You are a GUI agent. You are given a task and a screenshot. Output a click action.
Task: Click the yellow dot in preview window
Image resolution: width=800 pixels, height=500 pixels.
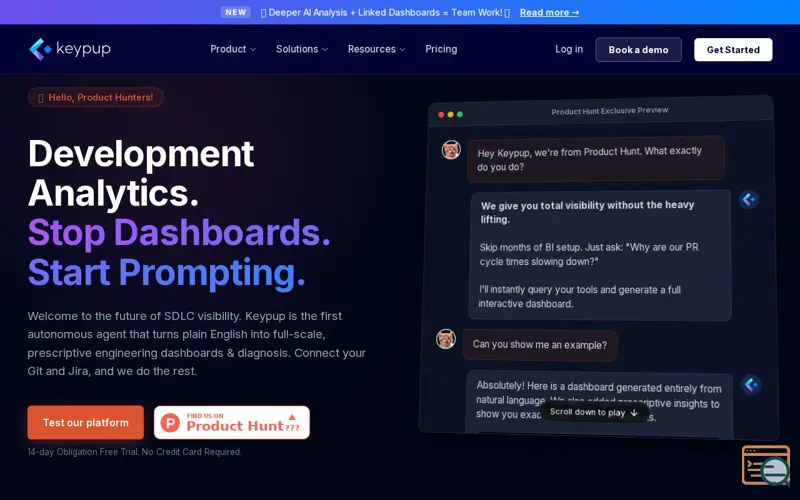click(451, 115)
